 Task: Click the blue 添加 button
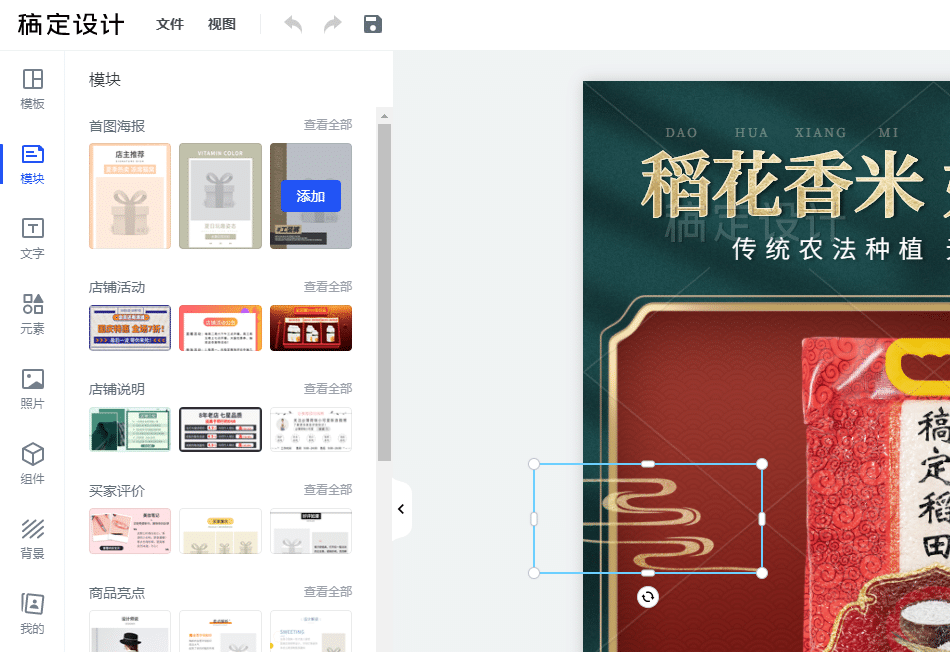(x=311, y=196)
